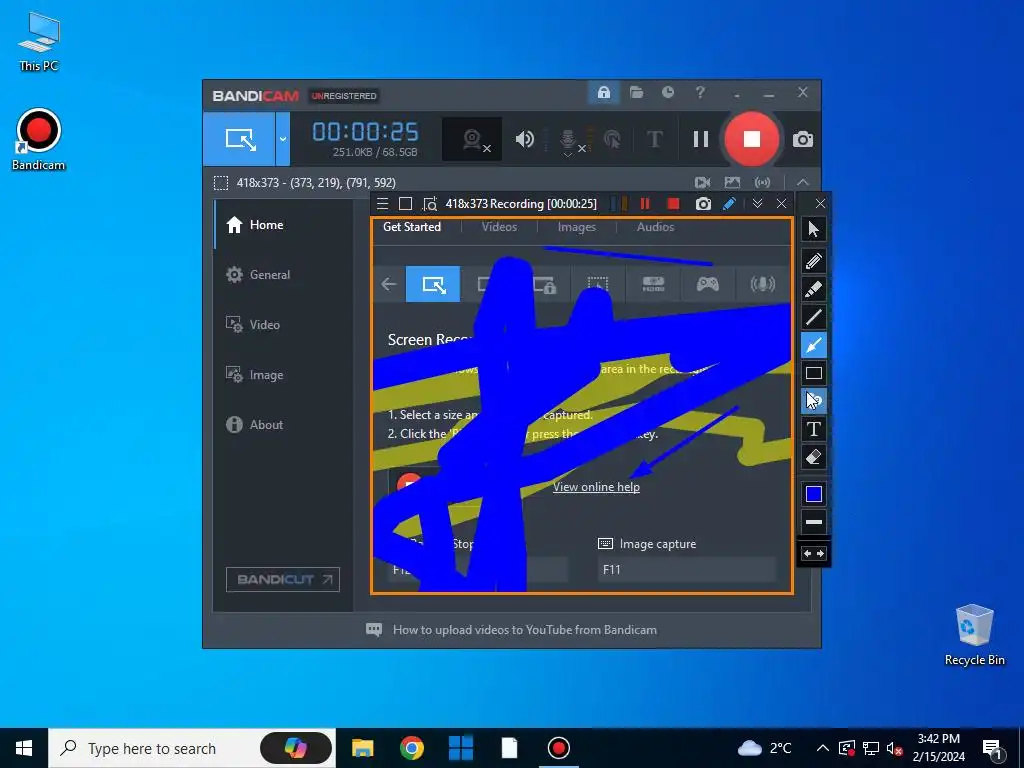
Task: Open the View online help link
Action: (x=596, y=487)
